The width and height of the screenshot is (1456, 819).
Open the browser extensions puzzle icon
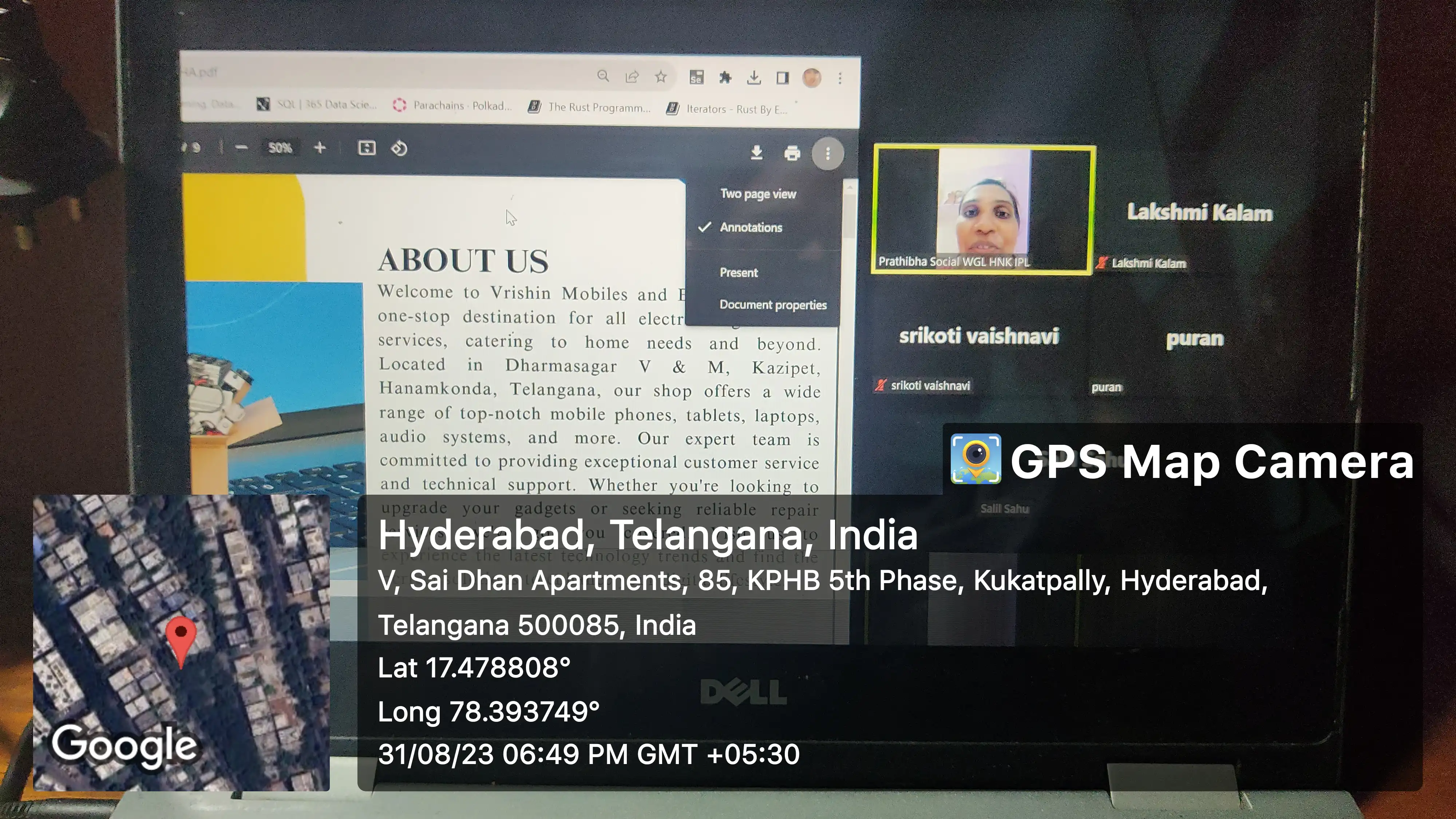[x=725, y=78]
